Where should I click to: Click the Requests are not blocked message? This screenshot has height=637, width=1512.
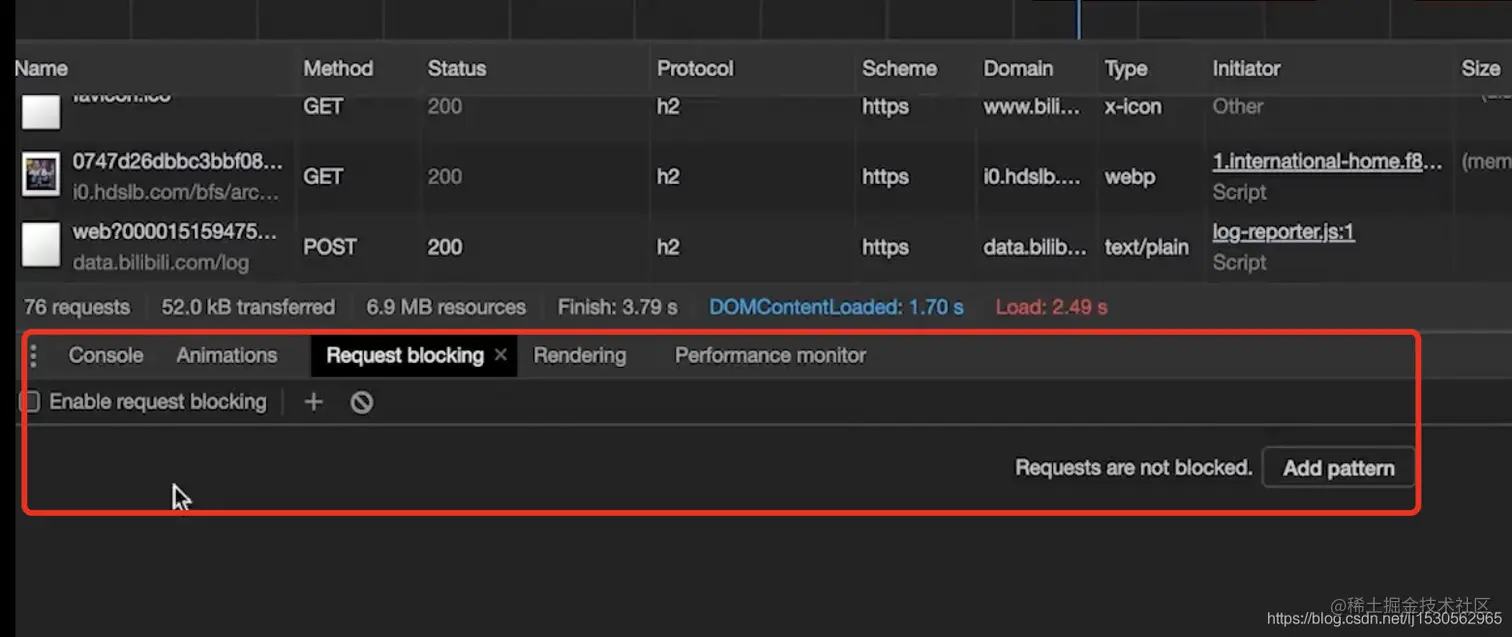(x=1134, y=468)
